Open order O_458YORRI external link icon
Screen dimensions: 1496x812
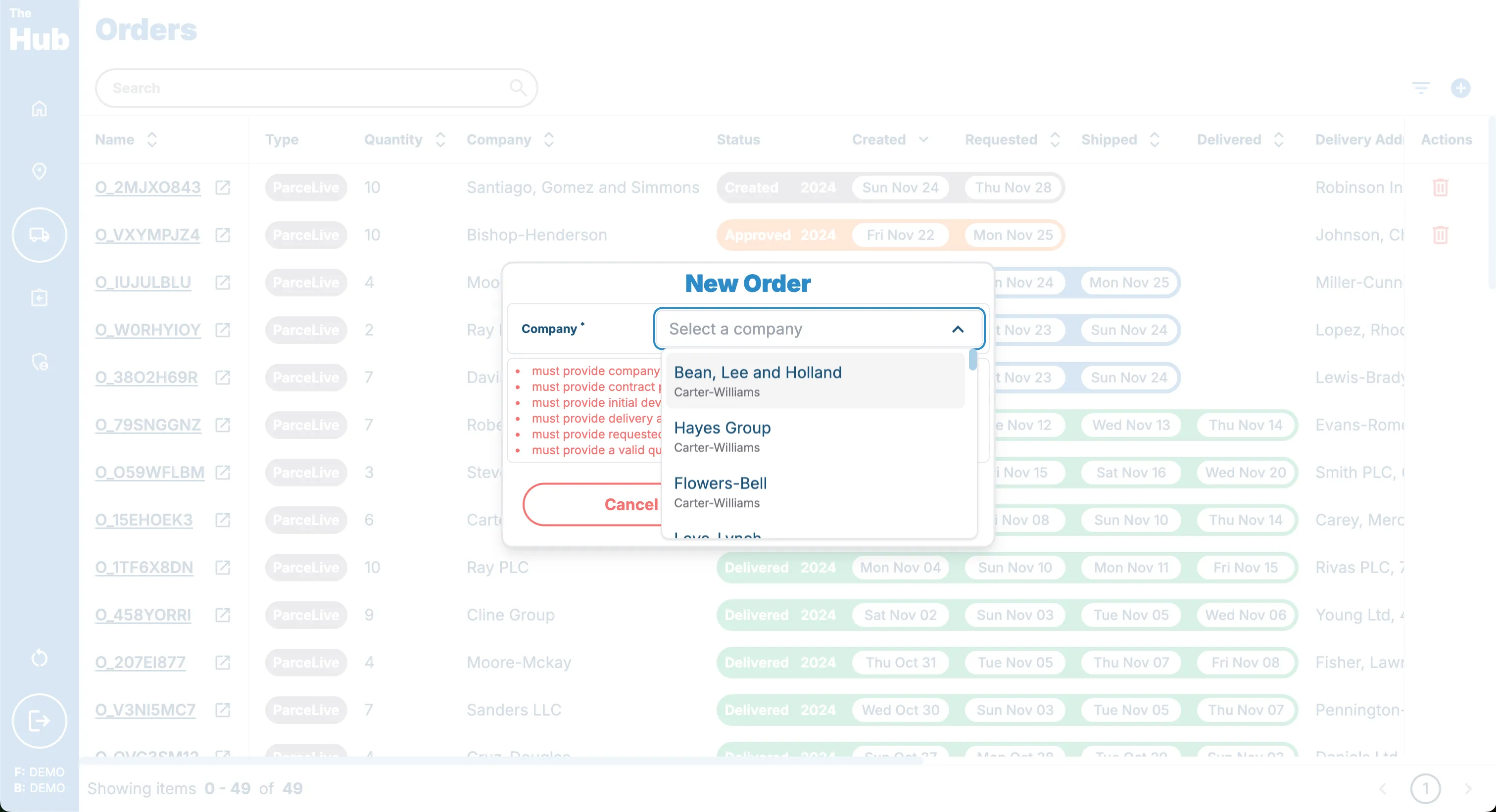[223, 615]
